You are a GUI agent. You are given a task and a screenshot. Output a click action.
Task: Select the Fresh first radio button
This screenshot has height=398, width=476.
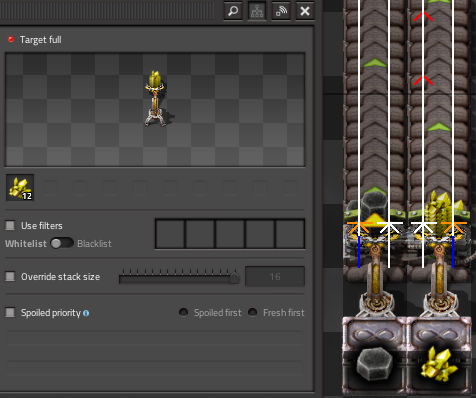pyautogui.click(x=253, y=312)
